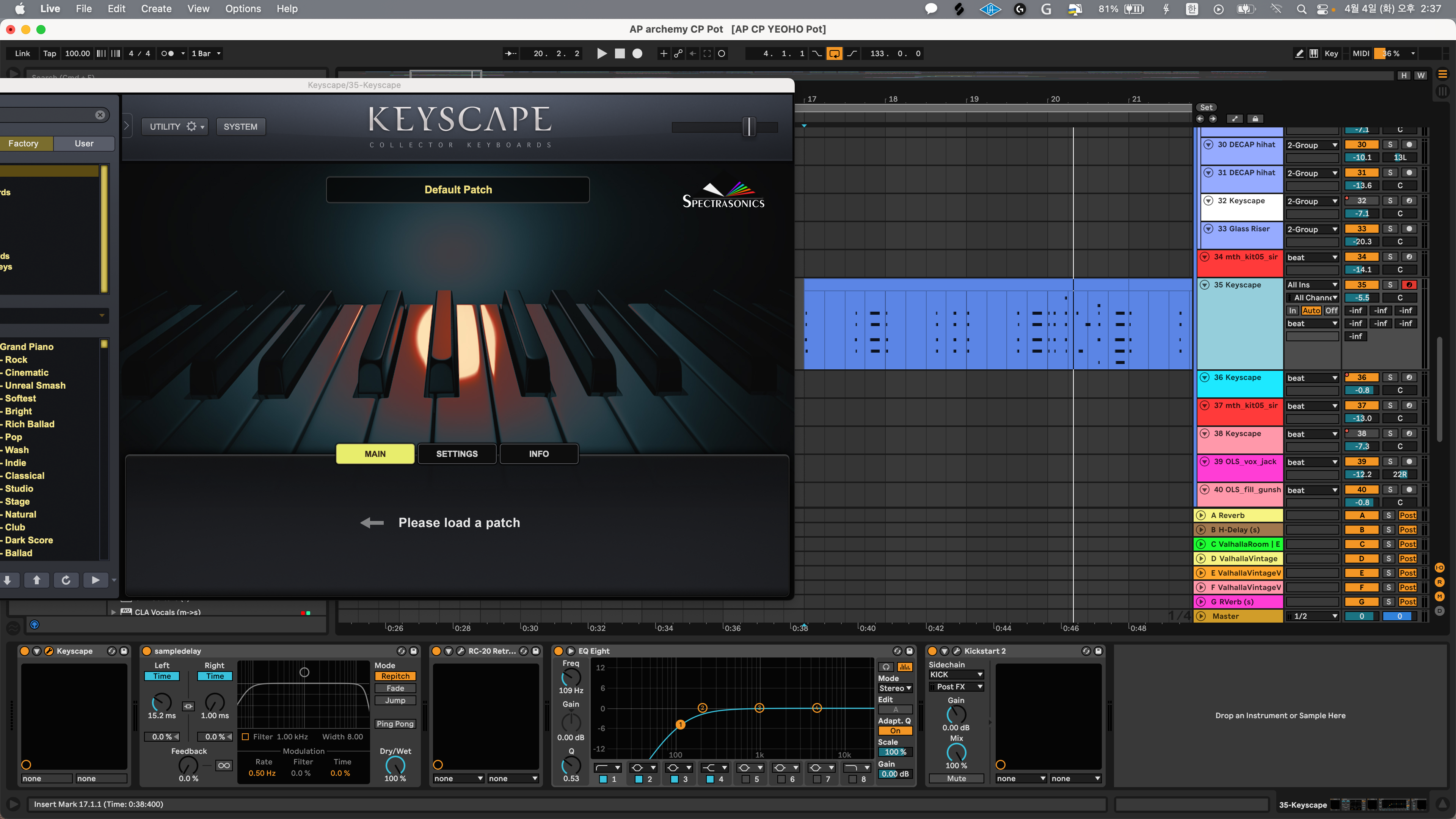Select the MAIN tab
This screenshot has width=1456, height=819.
coord(375,454)
